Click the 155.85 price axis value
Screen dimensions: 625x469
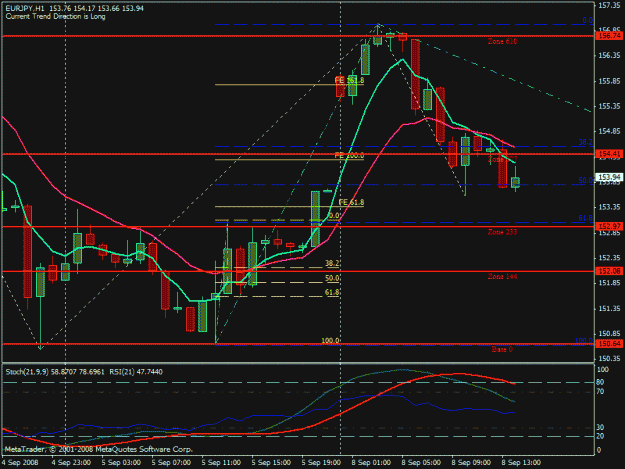point(609,81)
